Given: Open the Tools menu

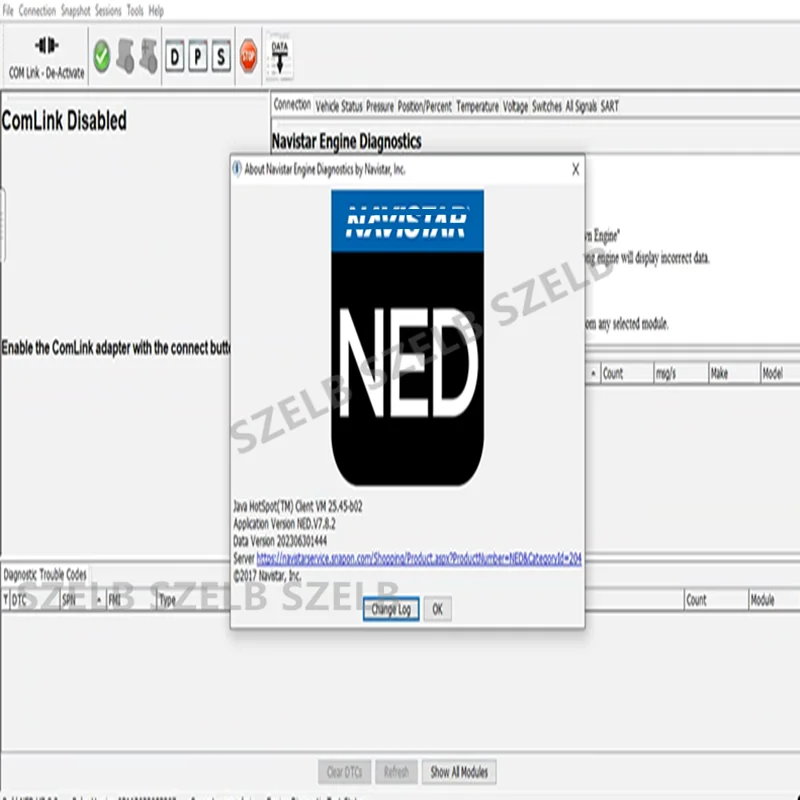Looking at the screenshot, I should [135, 11].
